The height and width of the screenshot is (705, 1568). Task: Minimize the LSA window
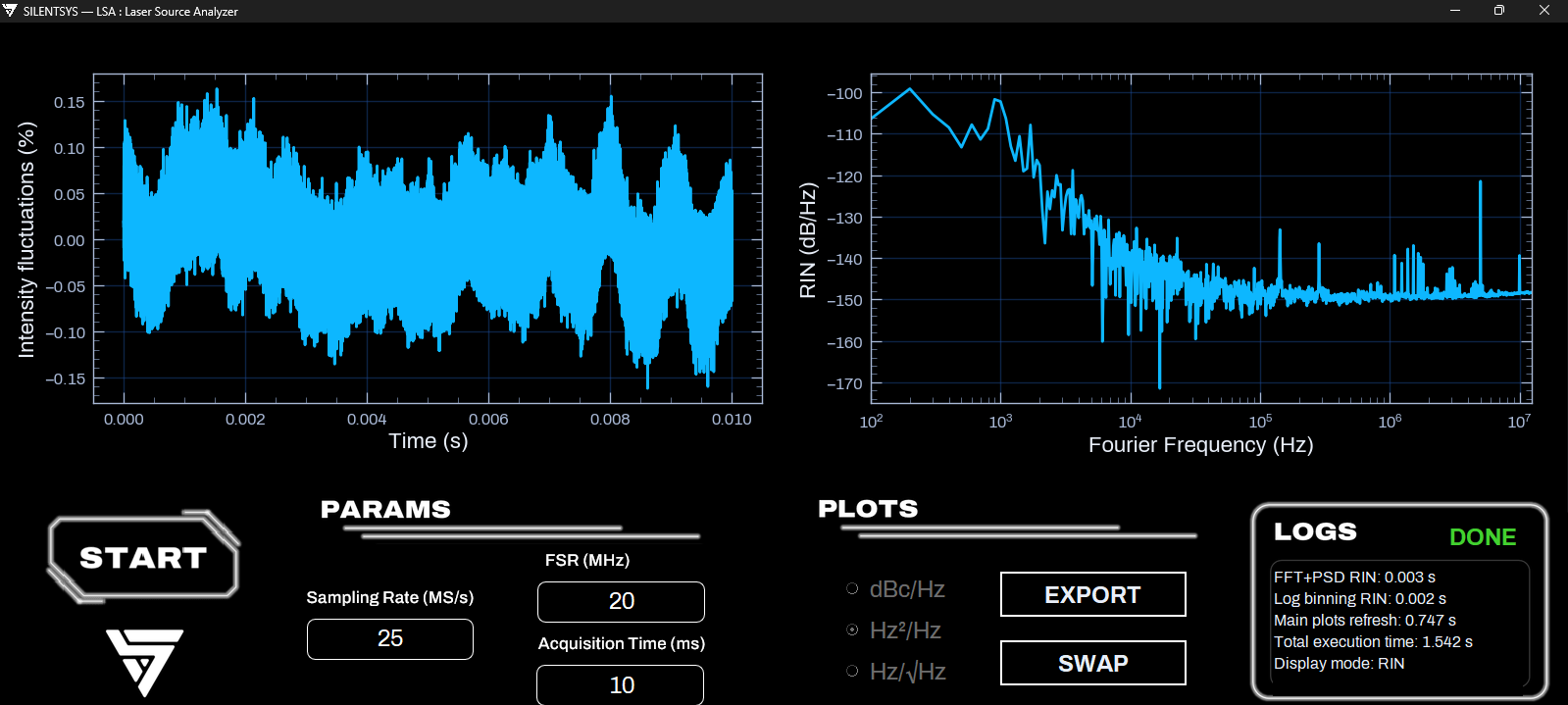(1455, 11)
